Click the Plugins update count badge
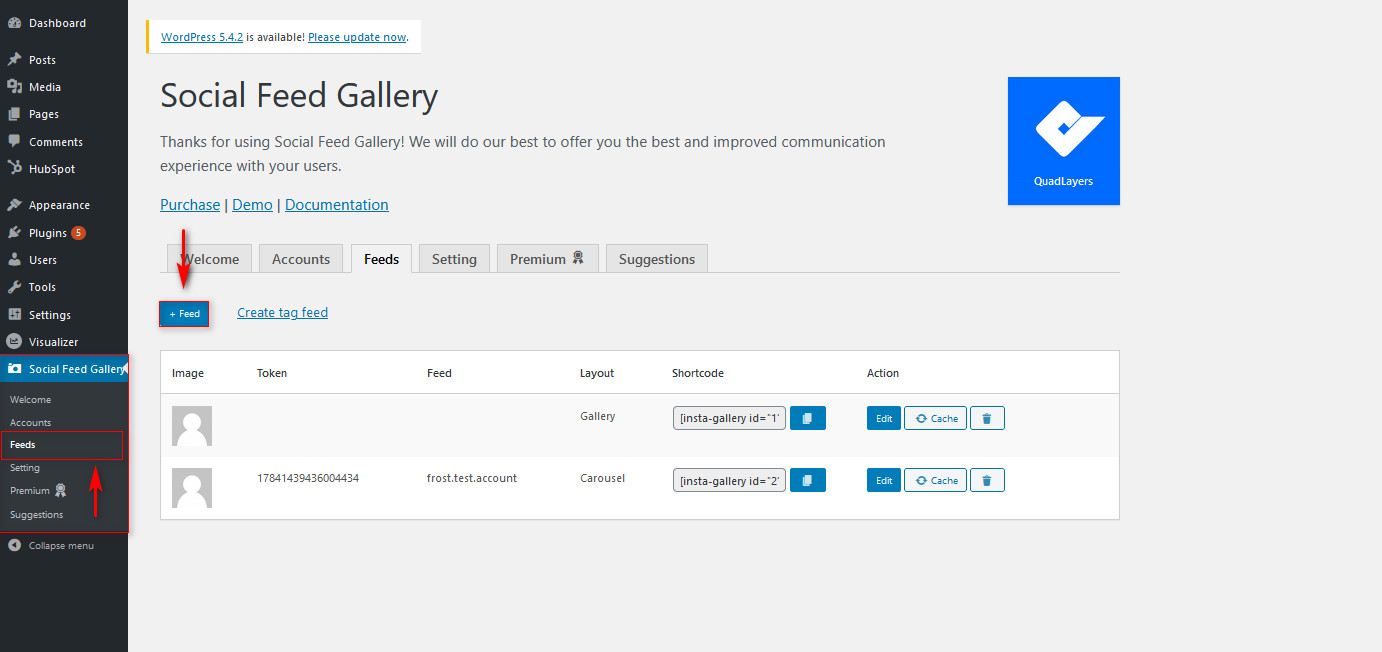This screenshot has width=1382, height=652. tap(78, 233)
